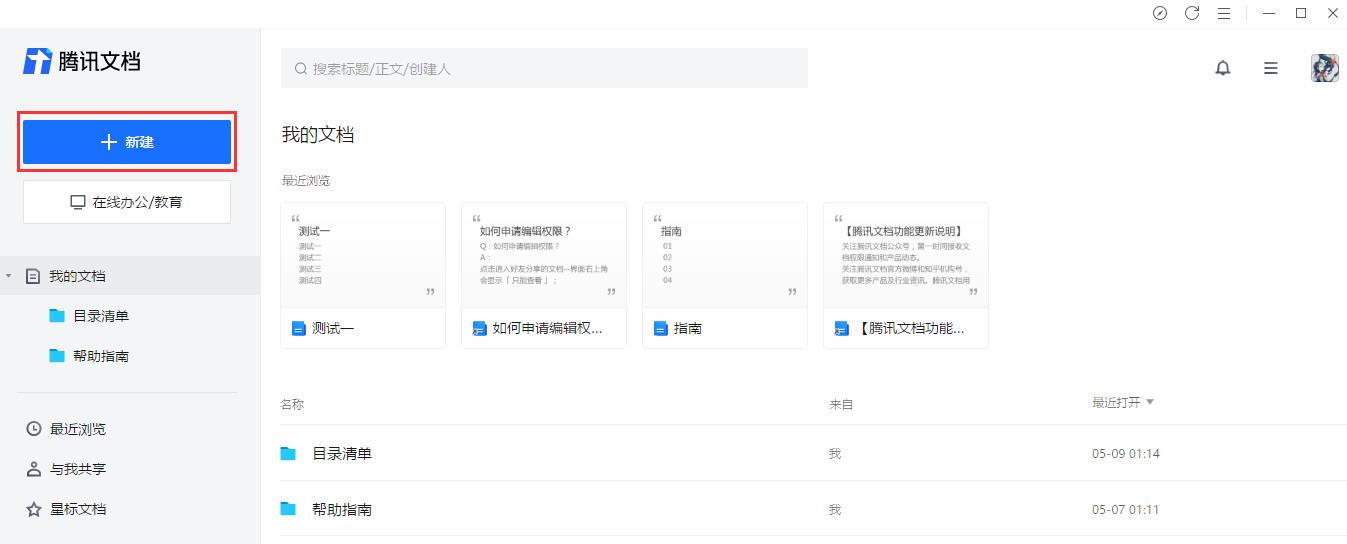Click 星标文档 star icon in sidebar
This screenshot has height=544, width=1347.
(x=33, y=509)
